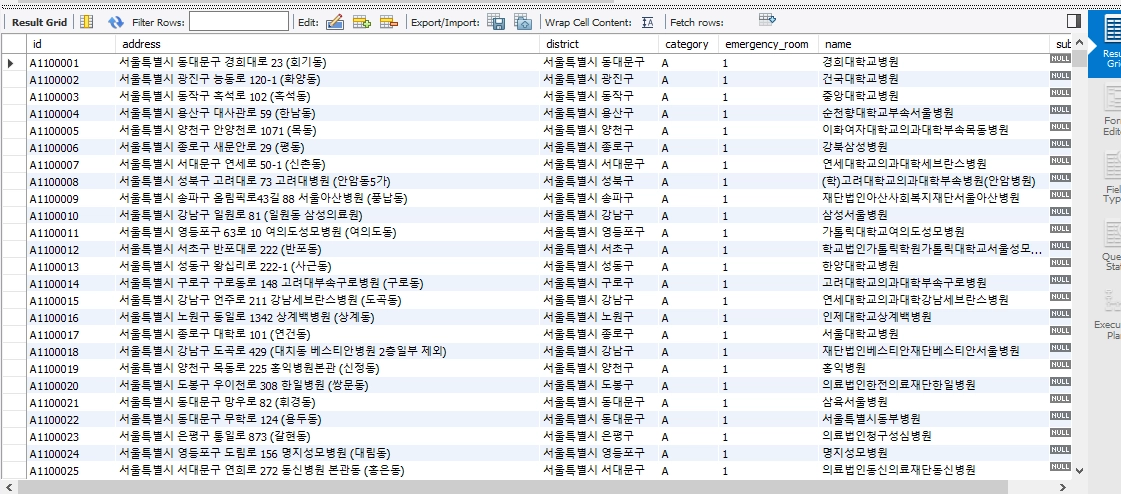Select row marker for A1100001
Screen dimensions: 1121x494
(13, 63)
